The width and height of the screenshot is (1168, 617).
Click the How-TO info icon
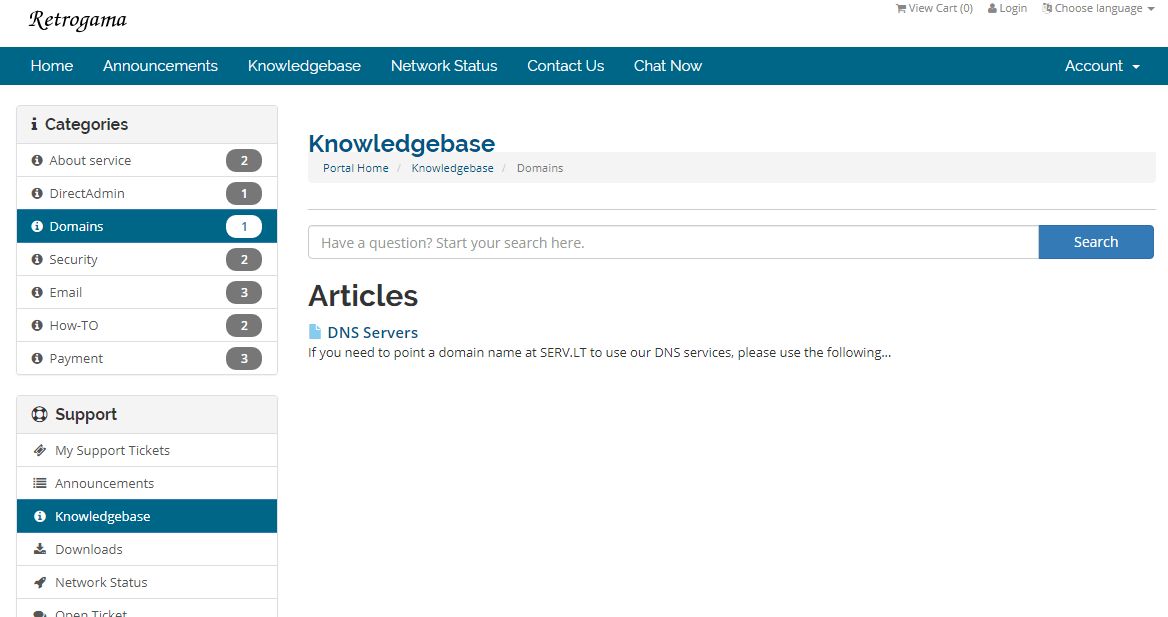pyautogui.click(x=36, y=325)
